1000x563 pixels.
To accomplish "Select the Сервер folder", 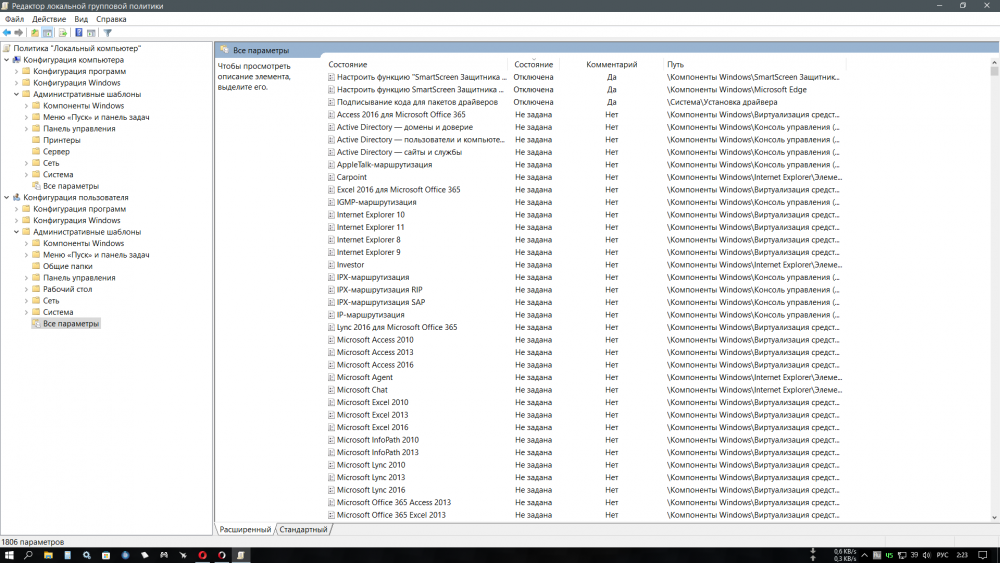I will [x=56, y=152].
